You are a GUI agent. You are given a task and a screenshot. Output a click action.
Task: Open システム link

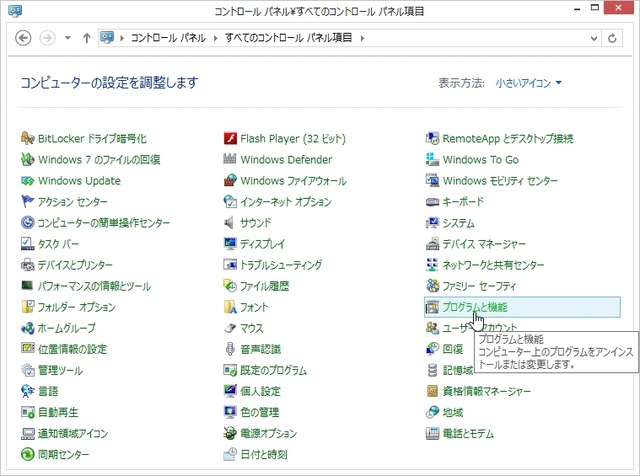pyautogui.click(x=458, y=223)
